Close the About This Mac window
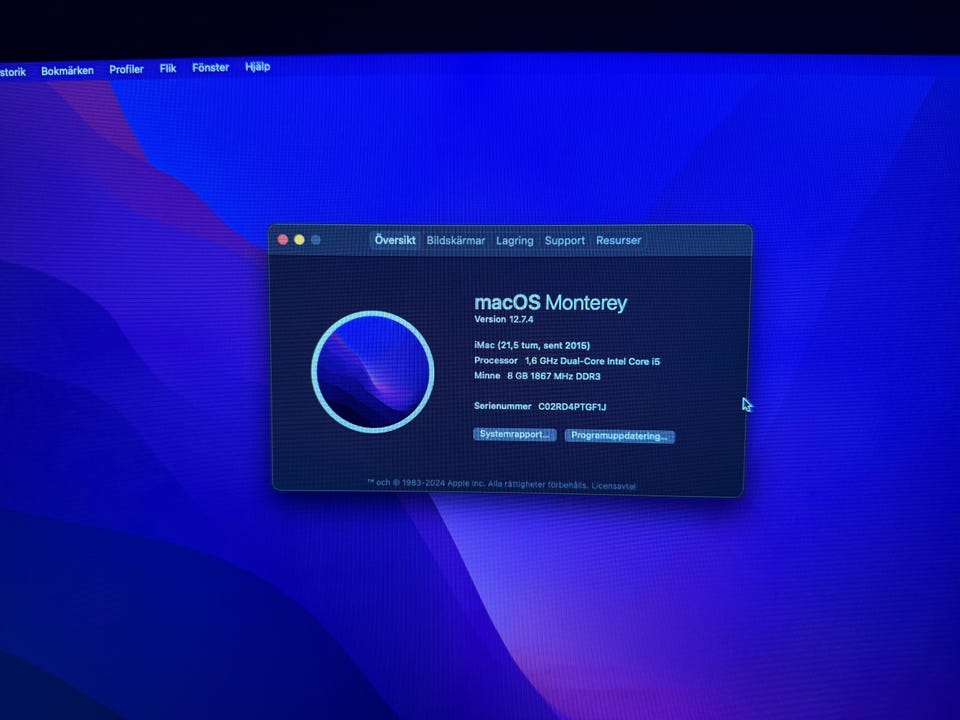This screenshot has width=960, height=720. (283, 240)
